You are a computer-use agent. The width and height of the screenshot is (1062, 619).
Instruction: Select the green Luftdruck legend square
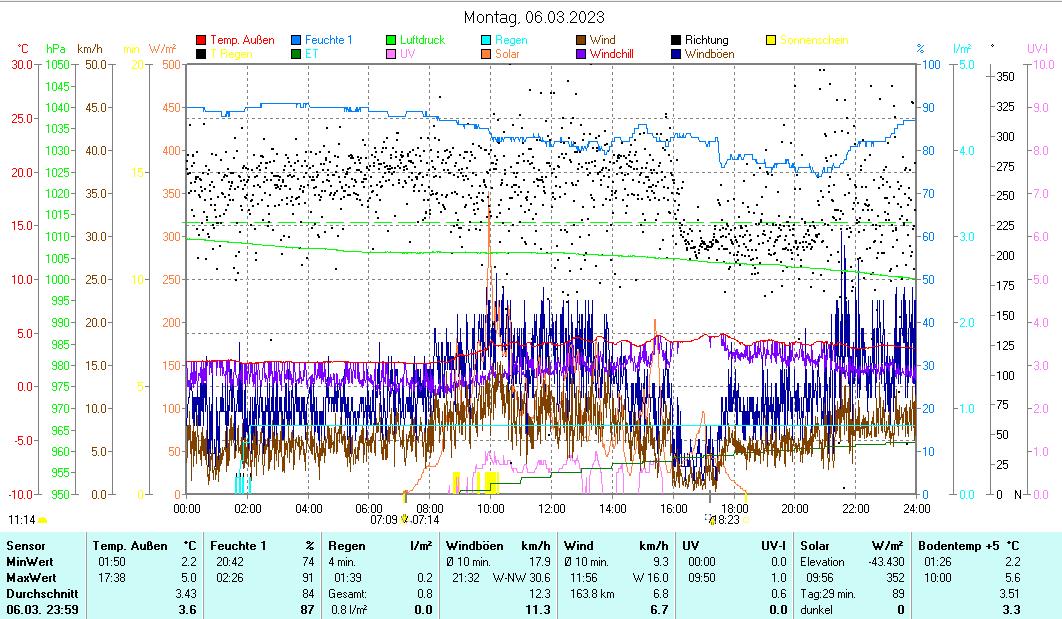(392, 41)
